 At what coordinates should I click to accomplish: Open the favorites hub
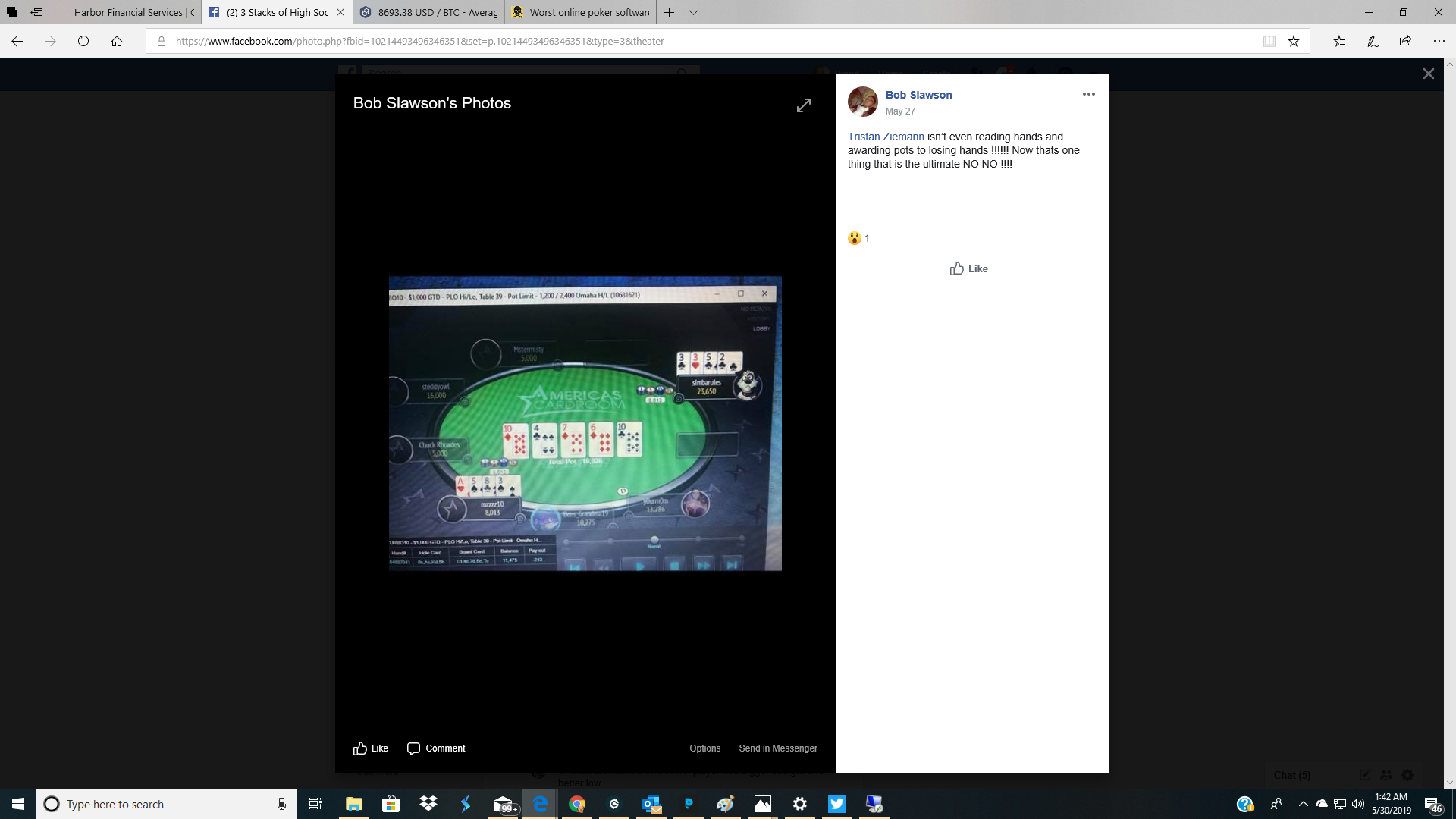click(x=1340, y=41)
